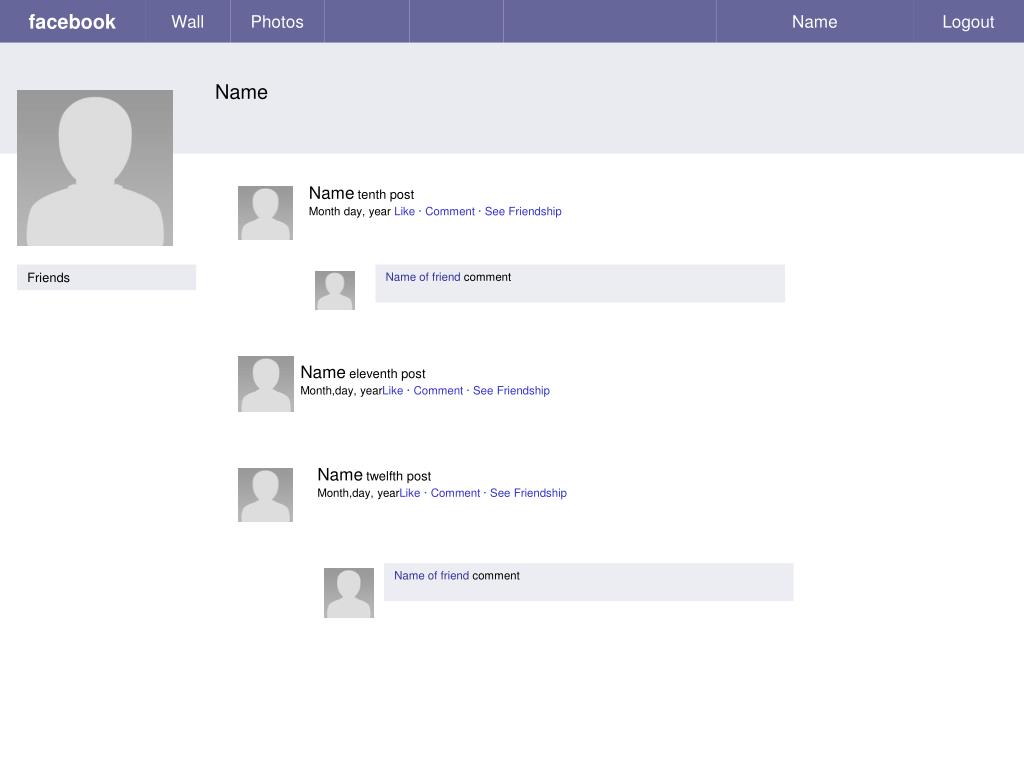
Task: Click friend avatar under tenth post comment
Action: coord(335,291)
